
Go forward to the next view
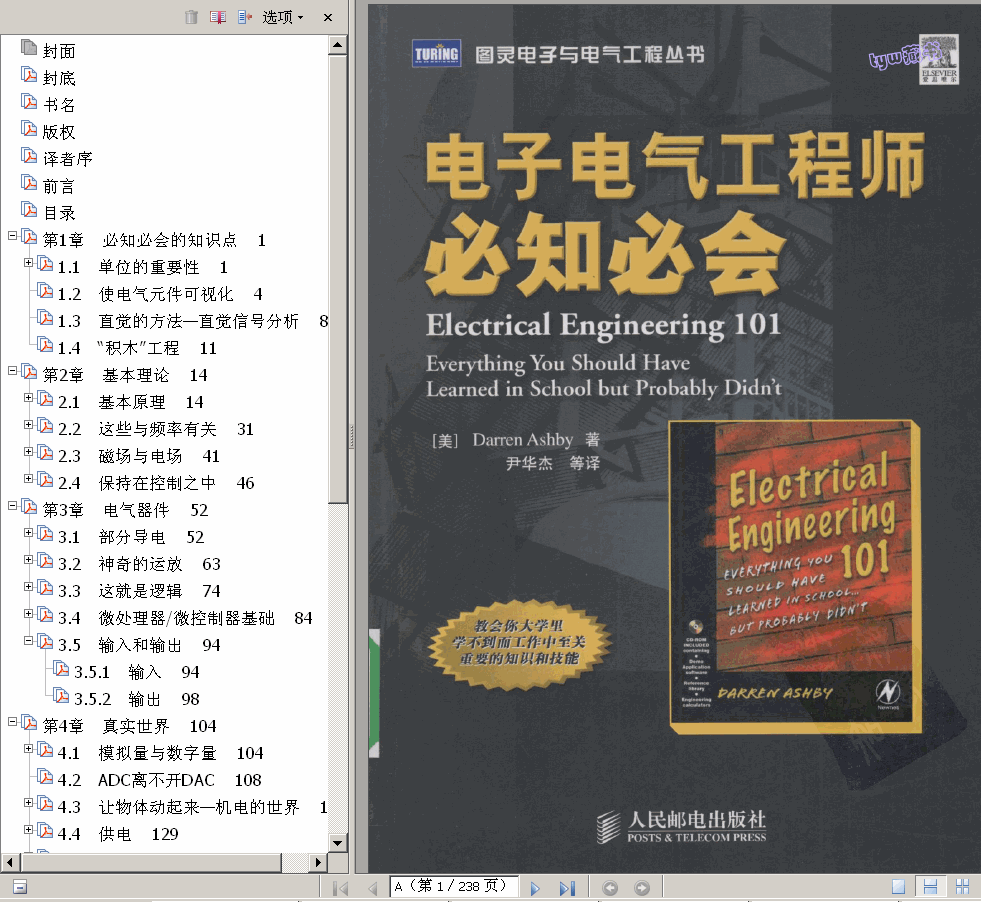click(642, 888)
